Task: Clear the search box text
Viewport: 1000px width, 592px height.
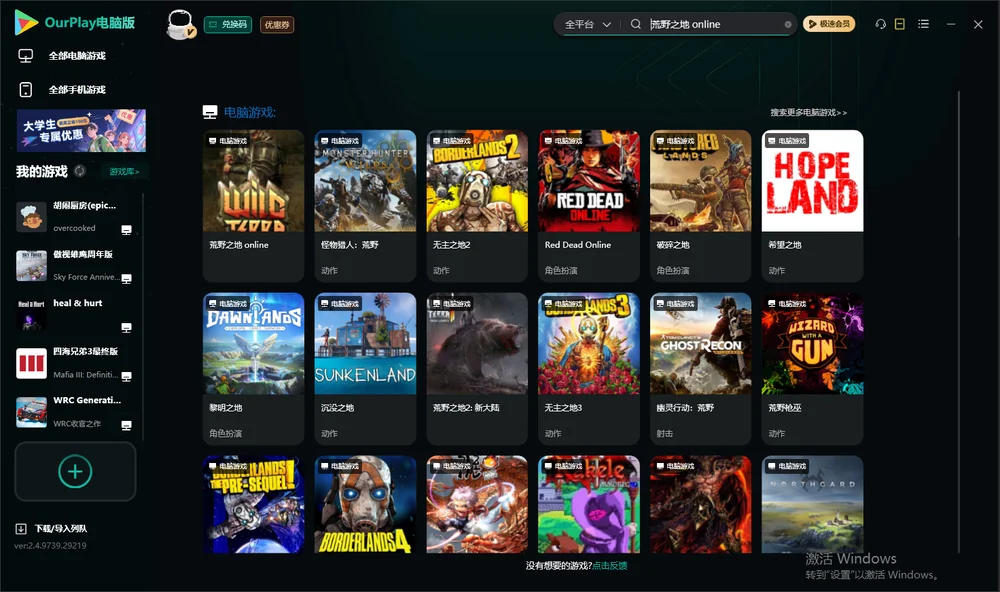Action: click(x=788, y=24)
